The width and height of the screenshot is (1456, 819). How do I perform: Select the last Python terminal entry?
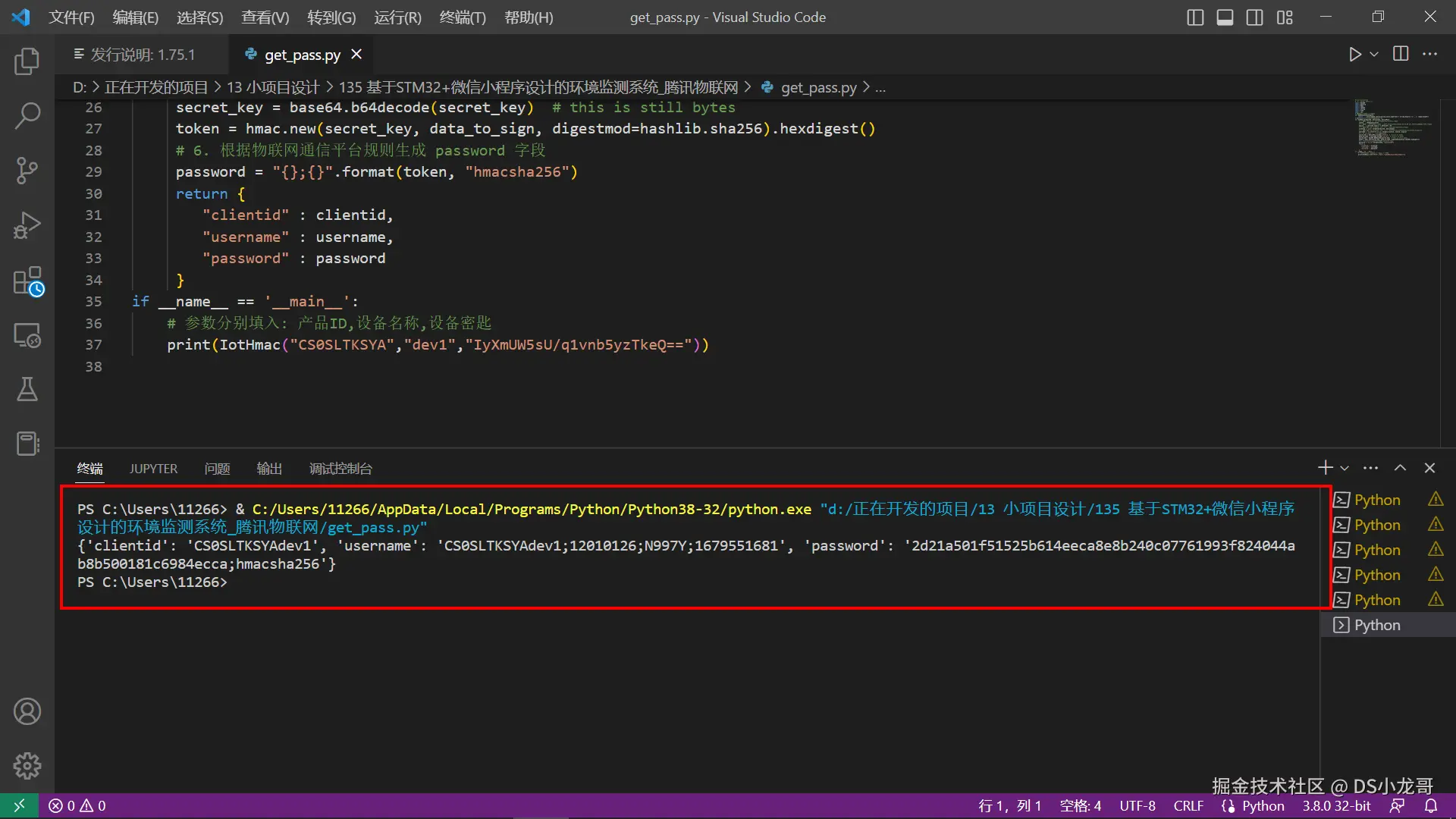[x=1376, y=625]
